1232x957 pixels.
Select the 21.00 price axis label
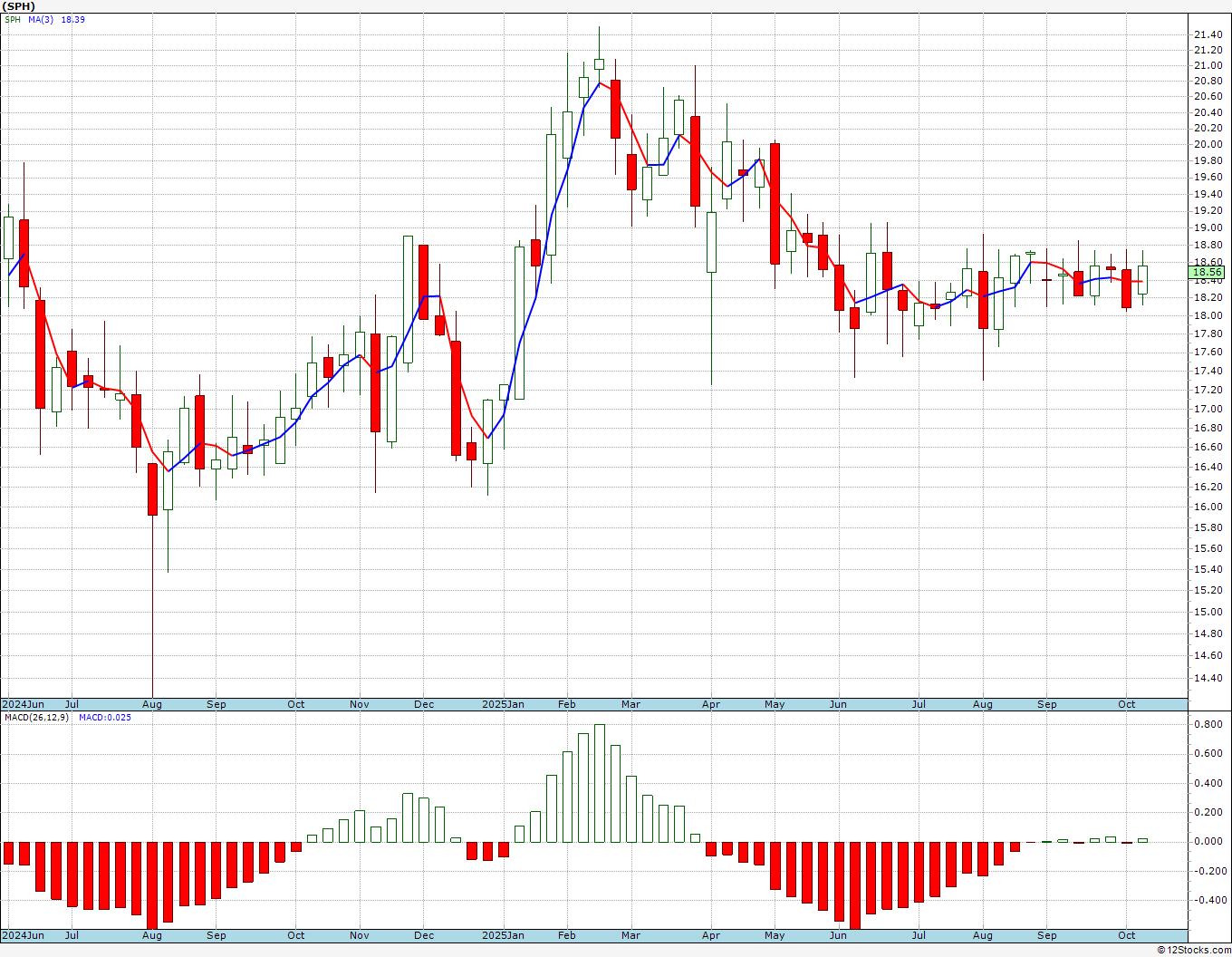(x=1208, y=66)
